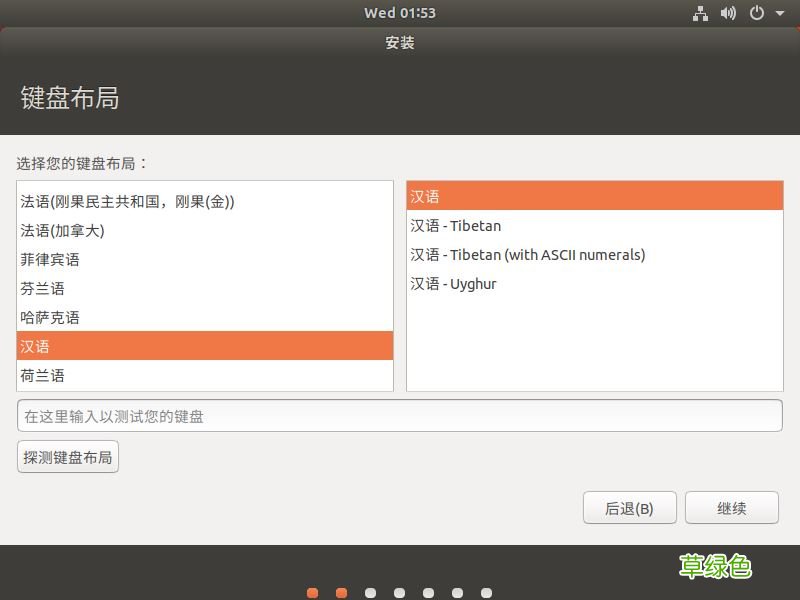Click the Wed 01:53 clock in top bar

400,13
